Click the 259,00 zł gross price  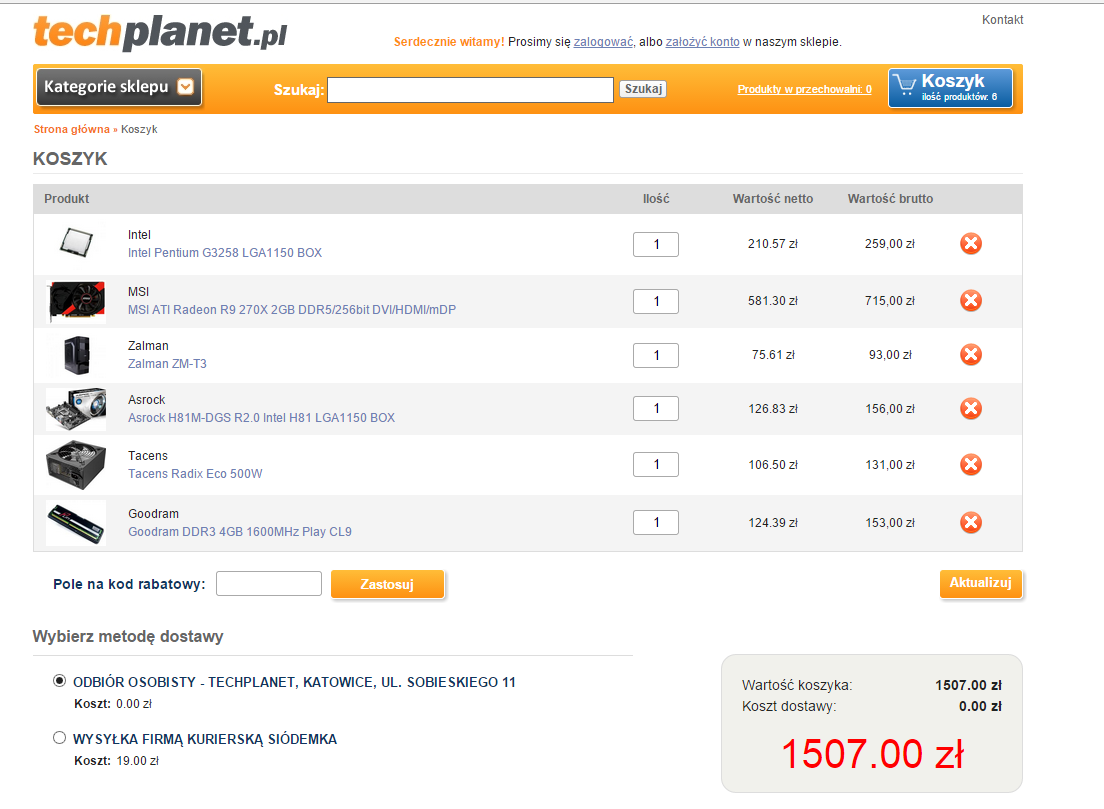tap(890, 244)
